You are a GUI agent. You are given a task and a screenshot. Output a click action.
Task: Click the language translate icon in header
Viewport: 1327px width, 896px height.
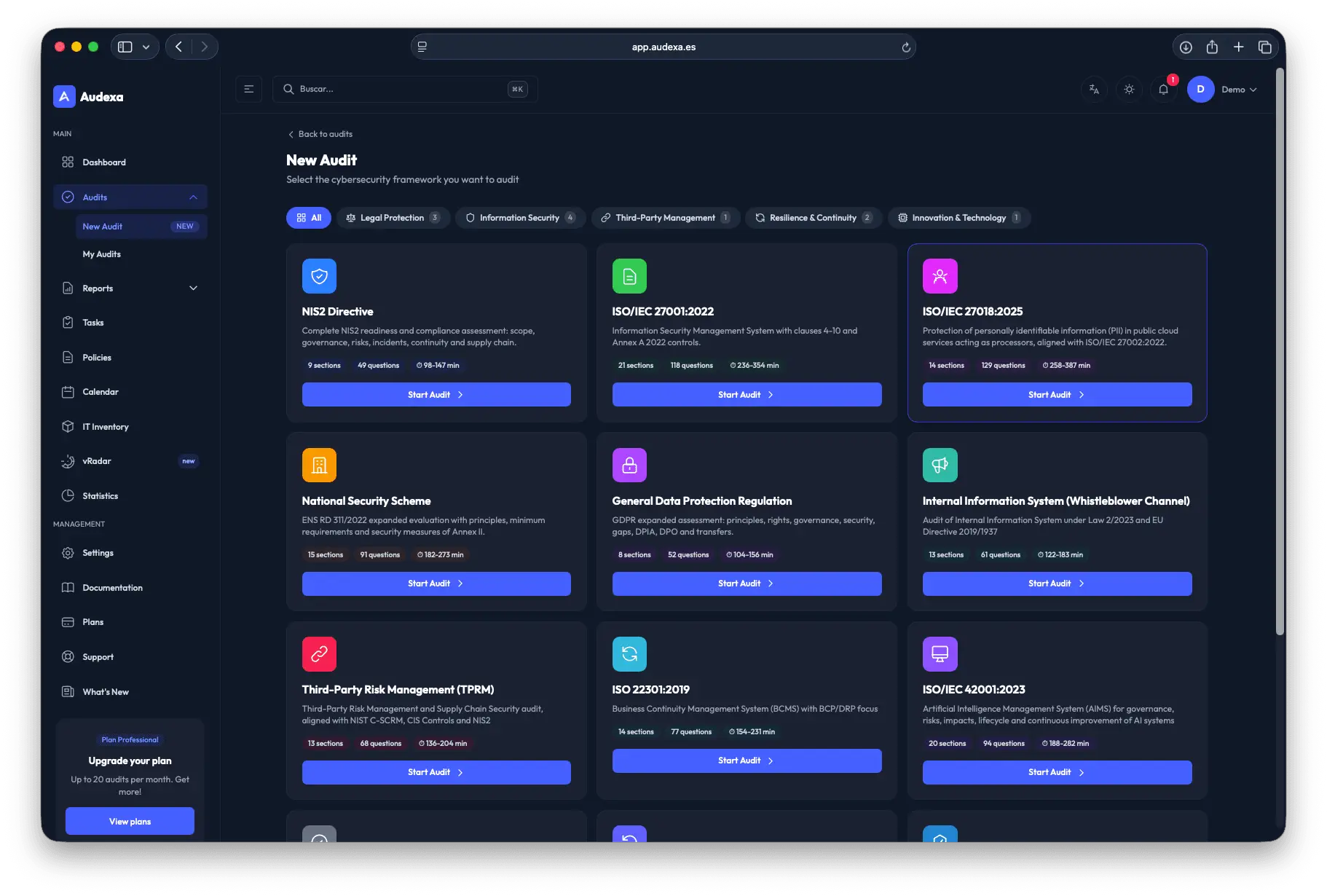[1094, 89]
